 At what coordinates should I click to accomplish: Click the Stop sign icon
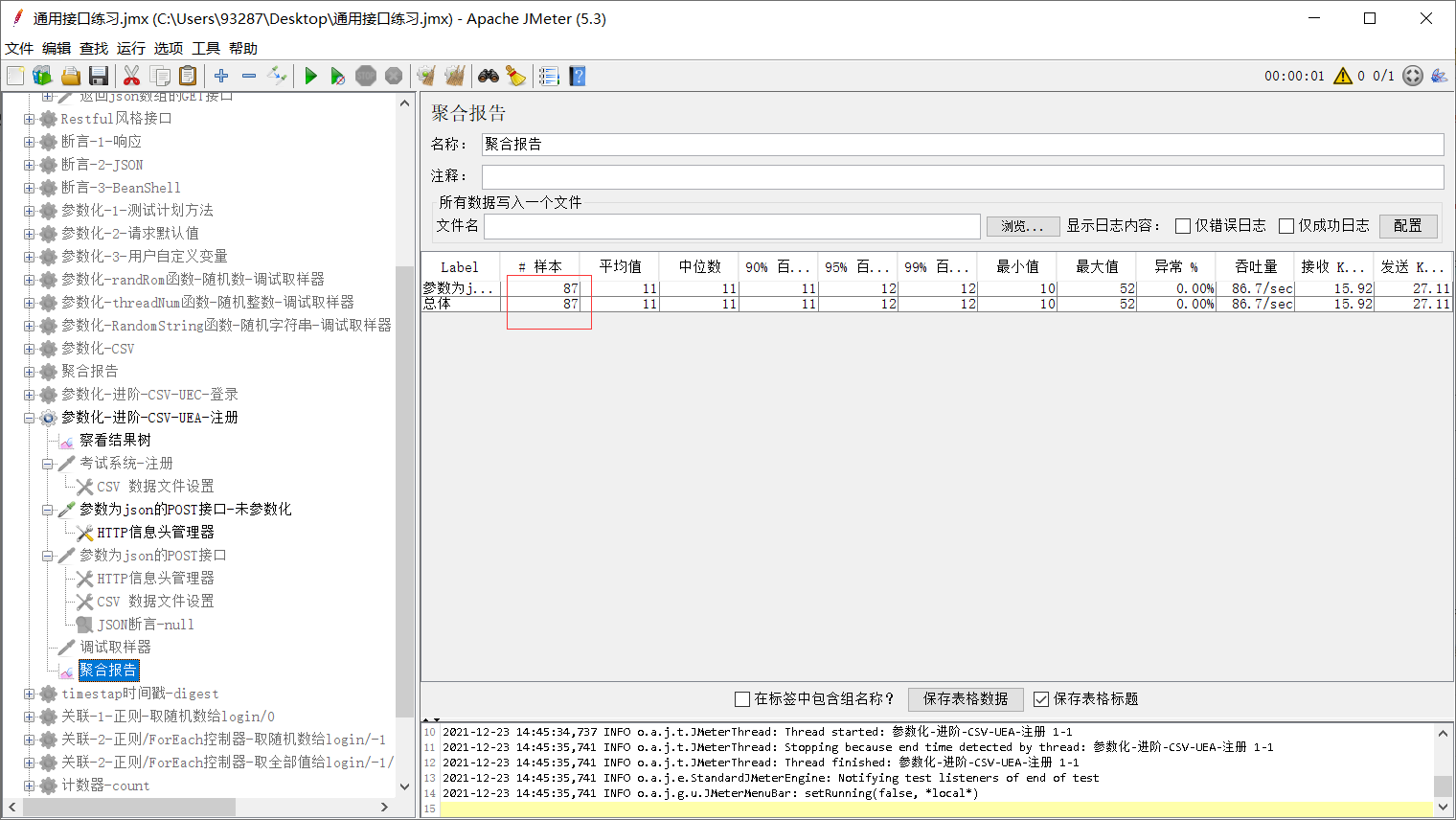[365, 76]
